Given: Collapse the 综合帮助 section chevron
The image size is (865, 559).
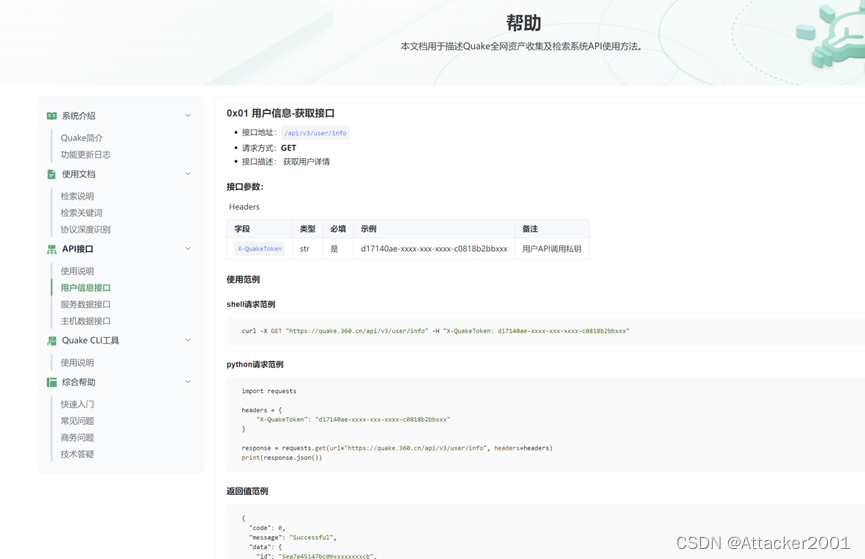Looking at the screenshot, I should 188,382.
